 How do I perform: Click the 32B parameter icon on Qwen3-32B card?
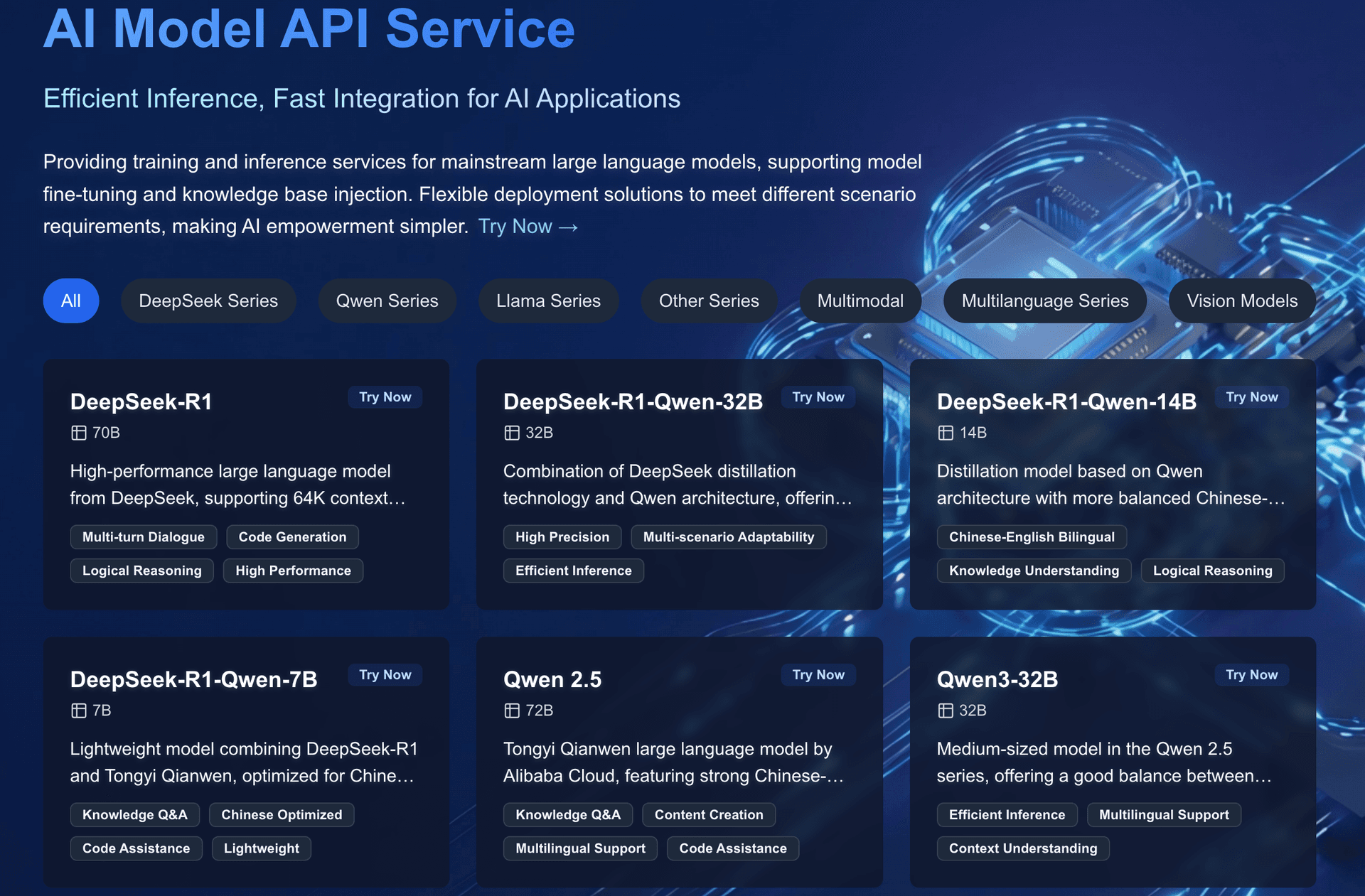946,710
